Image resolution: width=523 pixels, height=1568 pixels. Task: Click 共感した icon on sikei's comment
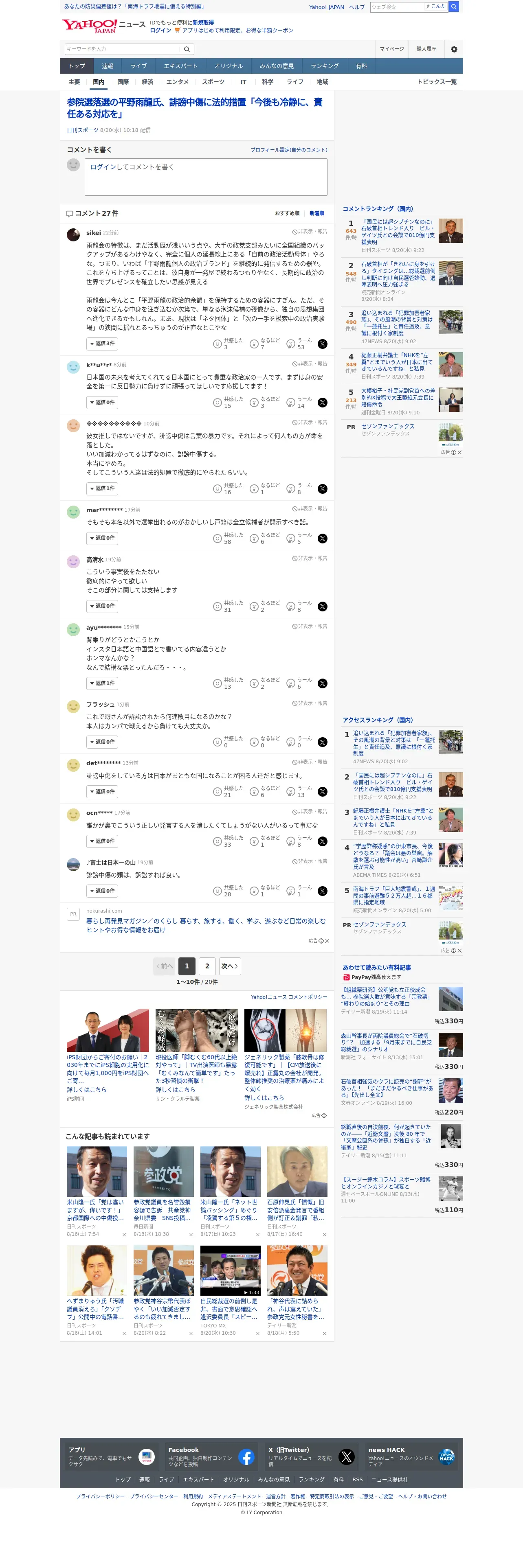pyautogui.click(x=218, y=344)
